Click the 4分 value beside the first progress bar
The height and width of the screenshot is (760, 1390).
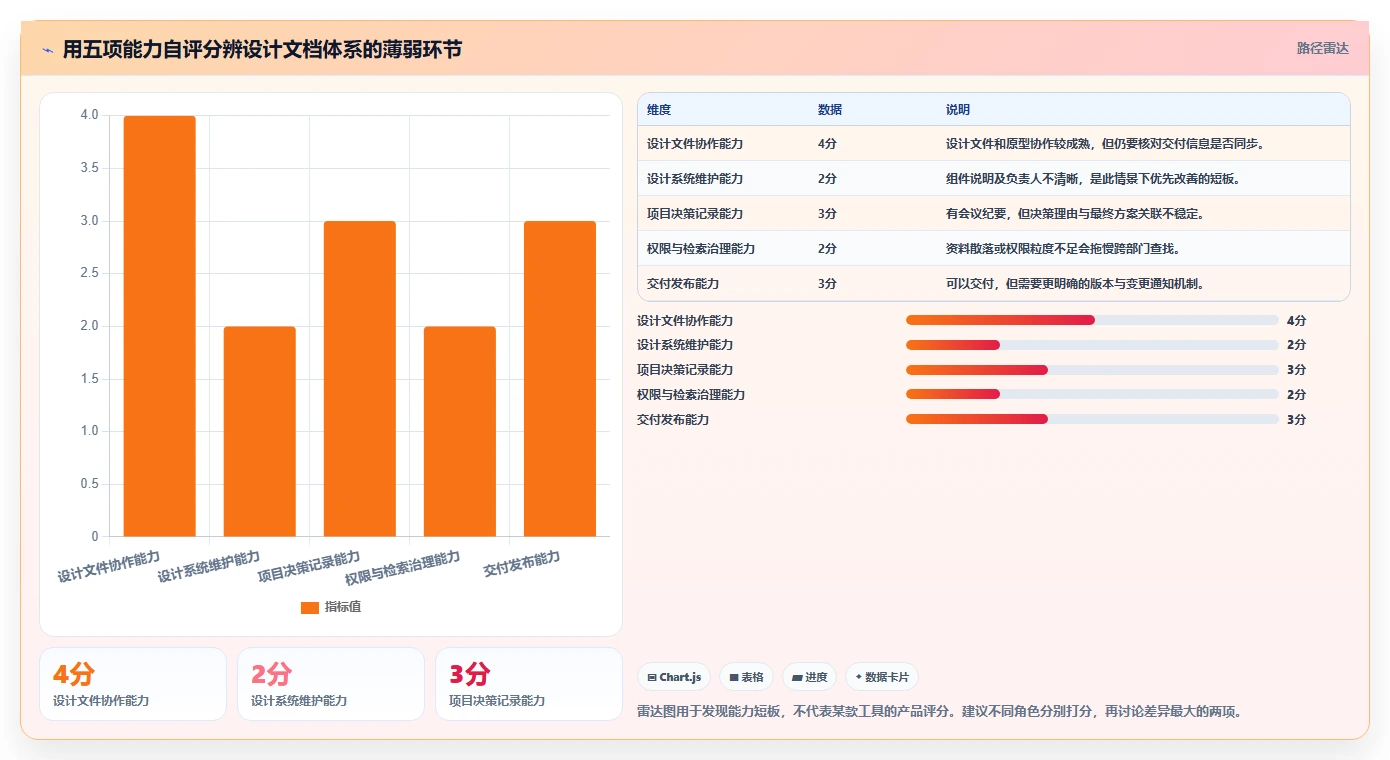point(1296,321)
